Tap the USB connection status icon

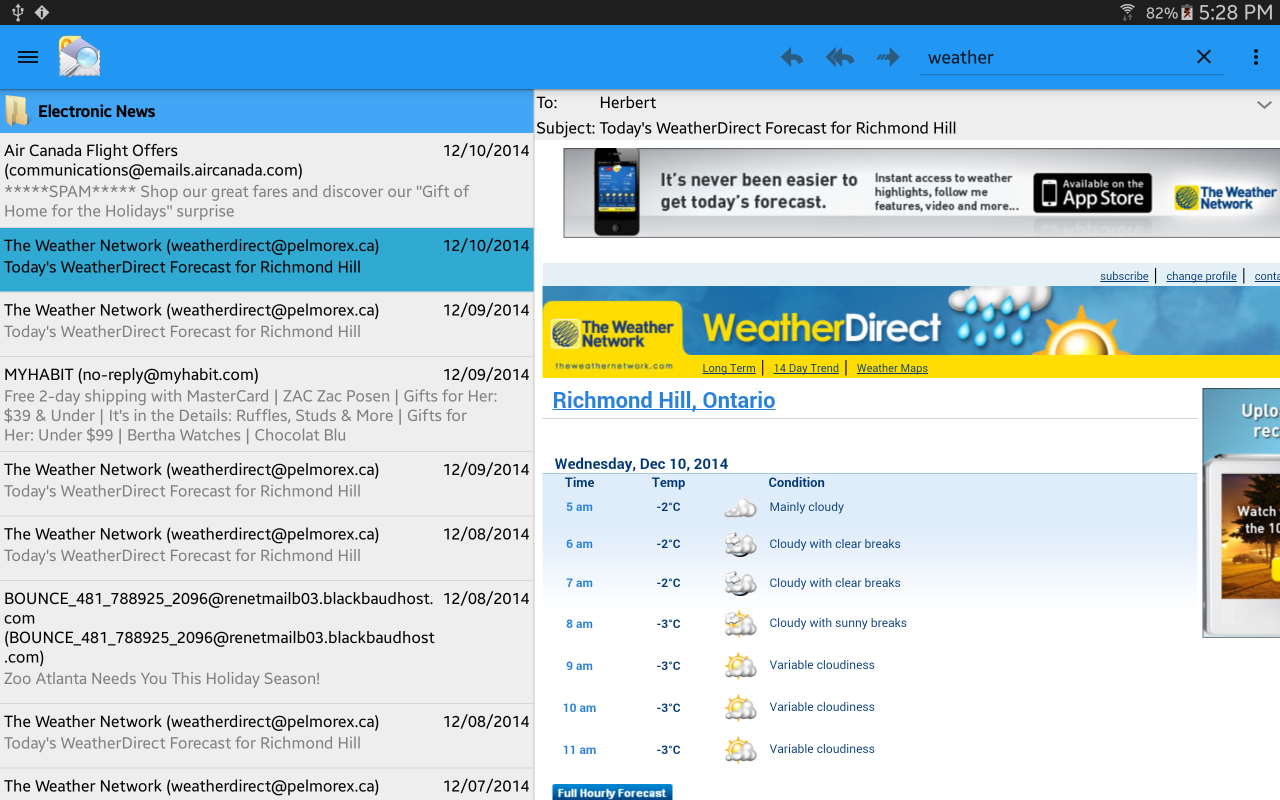(17, 12)
